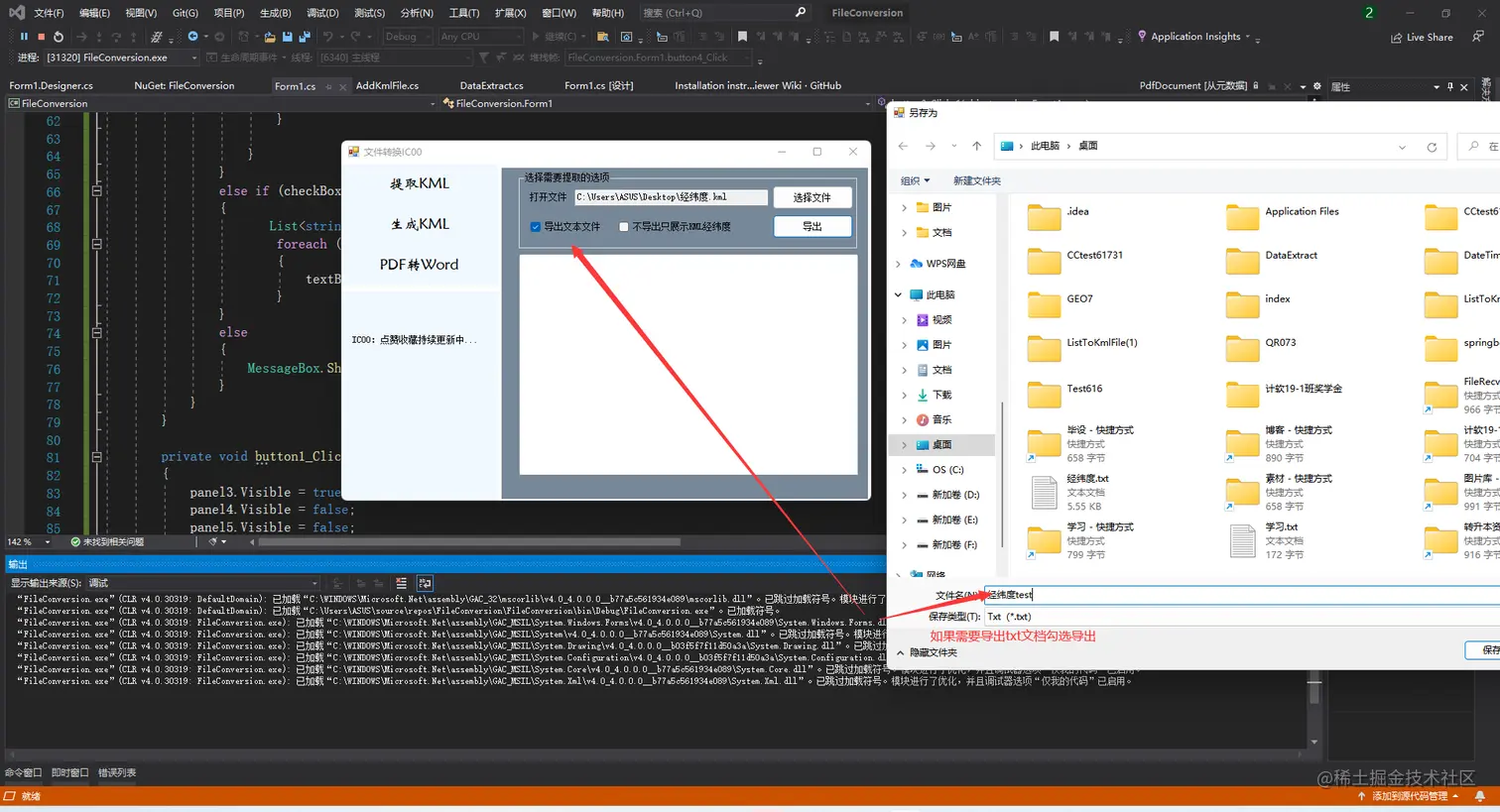This screenshot has width=1500, height=812.
Task: Click 添加到源代码管理 in status bar
Action: point(1409,796)
